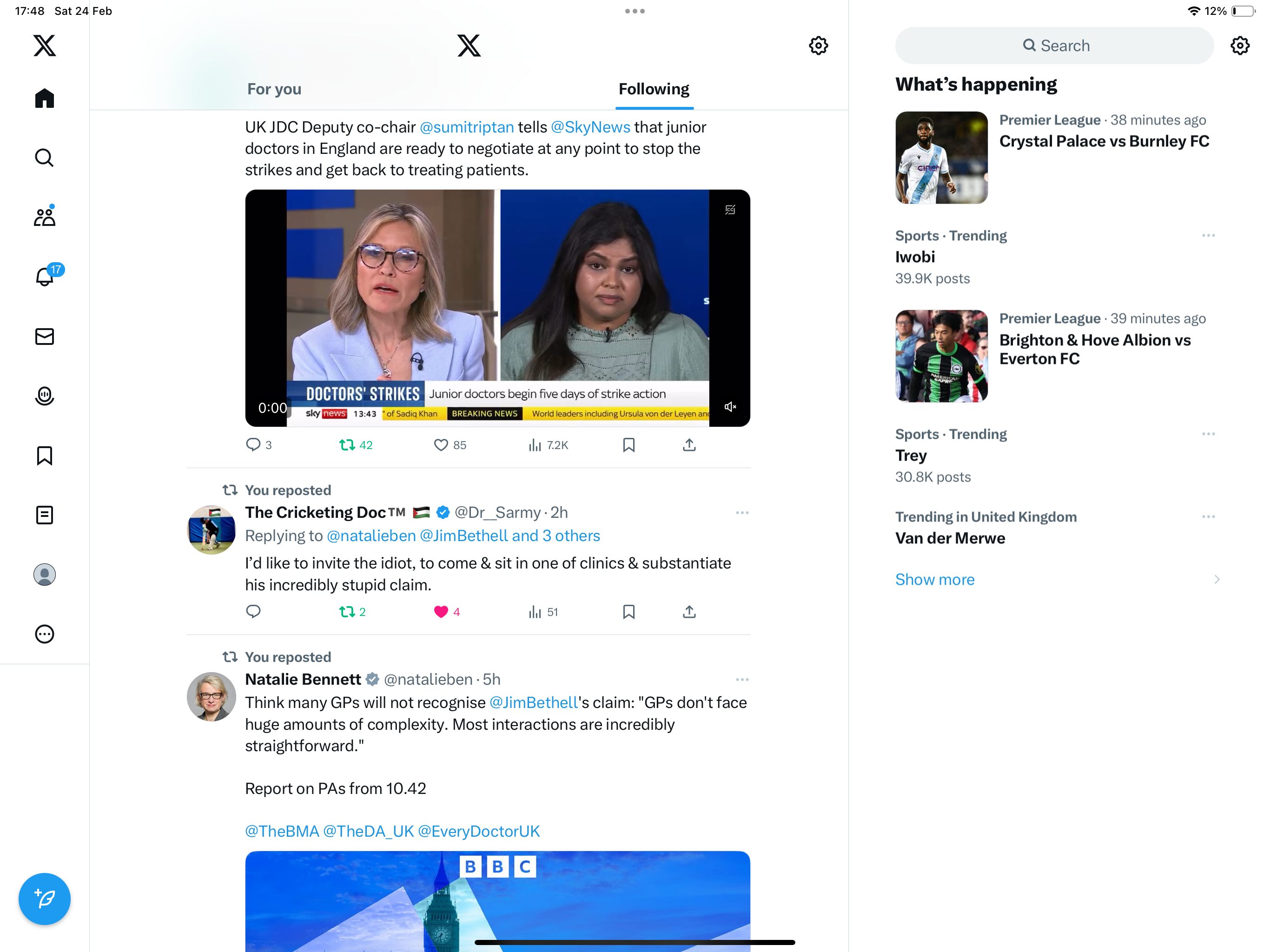The height and width of the screenshot is (952, 1270).
Task: Go to the Home feed icon
Action: click(x=44, y=98)
